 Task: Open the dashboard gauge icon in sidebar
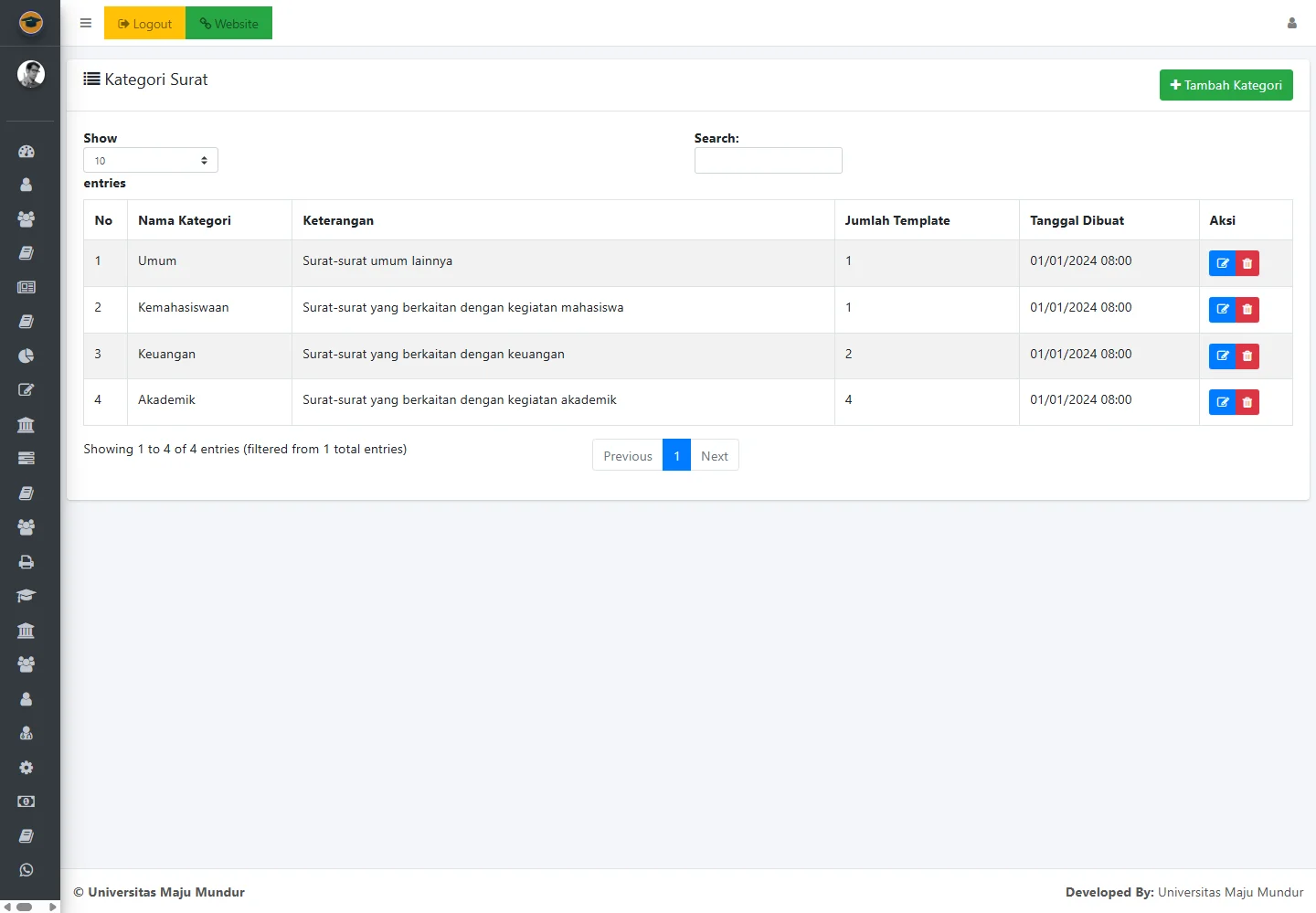tap(27, 152)
